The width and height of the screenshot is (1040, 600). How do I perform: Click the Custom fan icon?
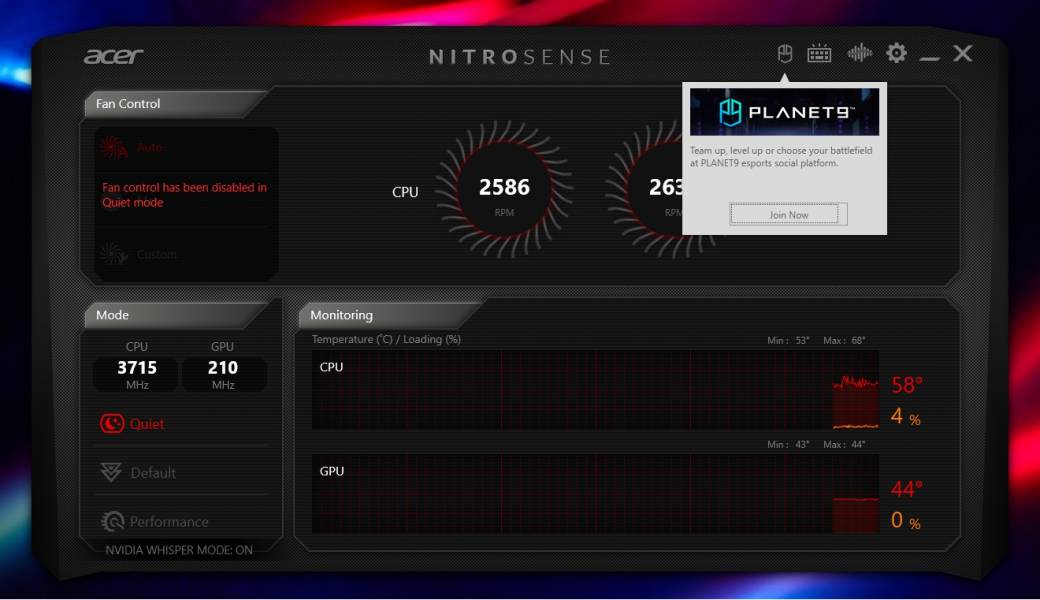pos(113,254)
